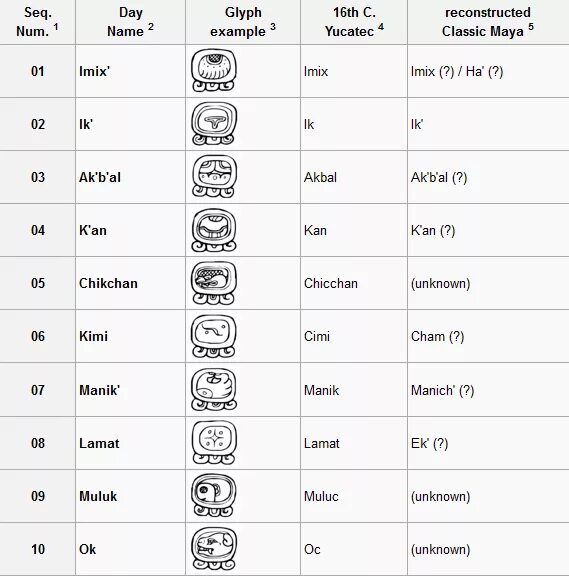Follow footnote 1 beside Seq. Num.
569x576 pixels.
coord(56,27)
